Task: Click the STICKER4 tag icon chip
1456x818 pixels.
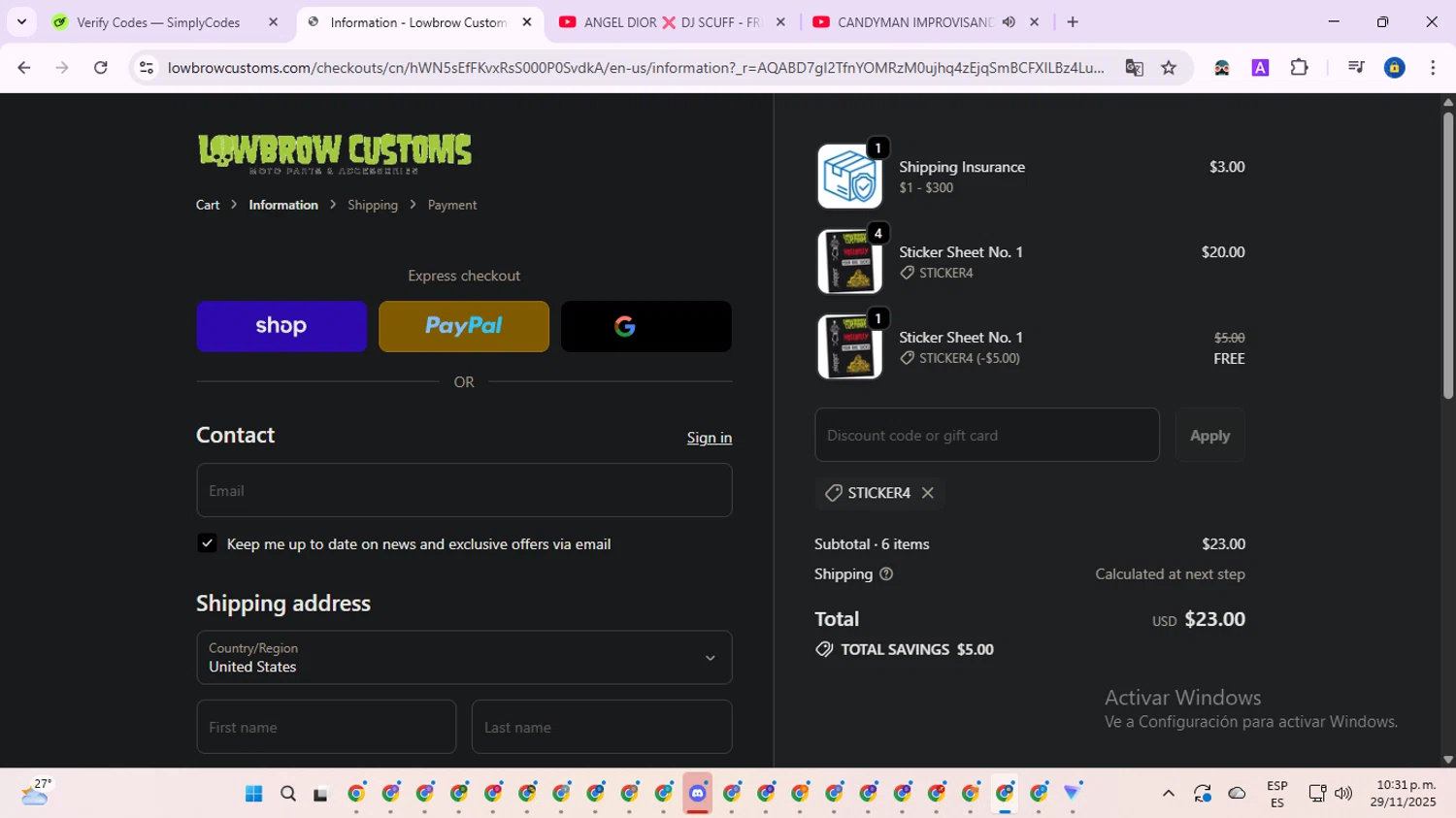Action: point(833,493)
